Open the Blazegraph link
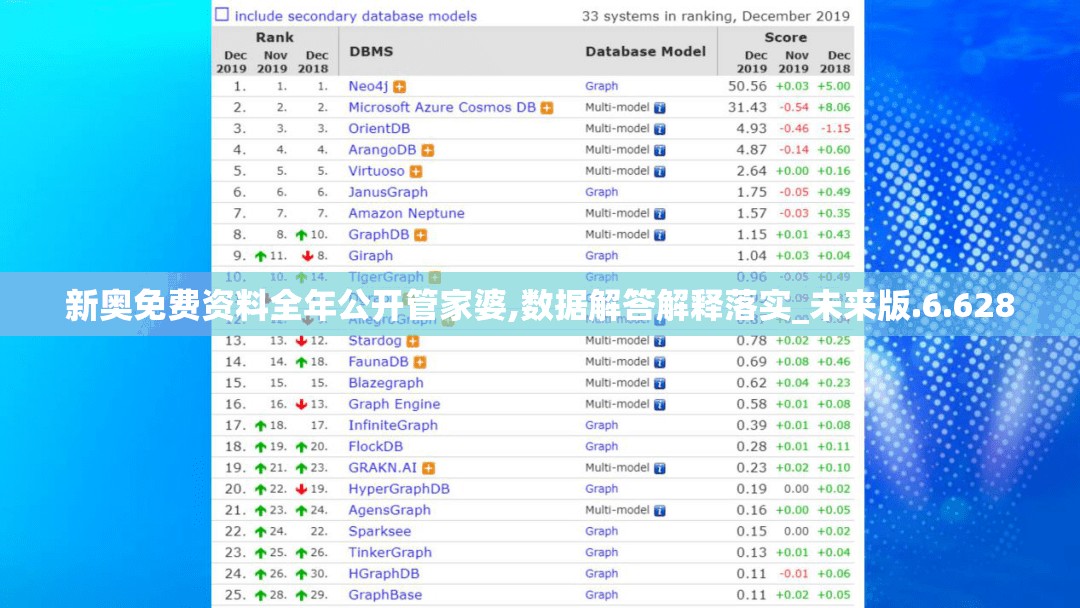Image resolution: width=1080 pixels, height=608 pixels. pos(386,383)
